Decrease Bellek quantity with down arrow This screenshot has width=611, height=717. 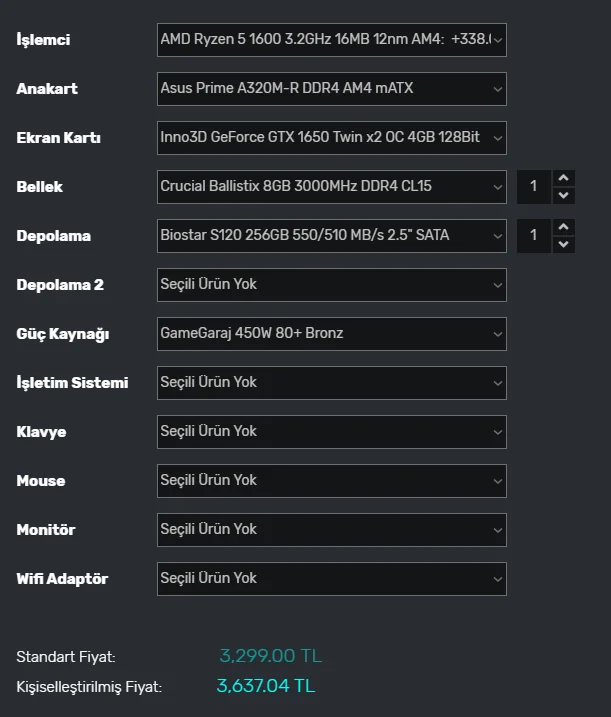(564, 195)
